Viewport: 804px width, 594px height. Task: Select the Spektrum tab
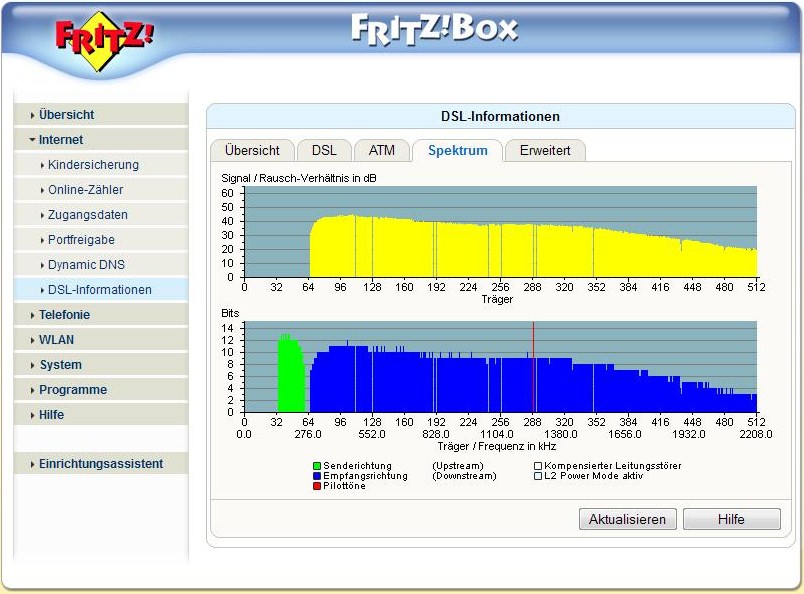pos(457,150)
